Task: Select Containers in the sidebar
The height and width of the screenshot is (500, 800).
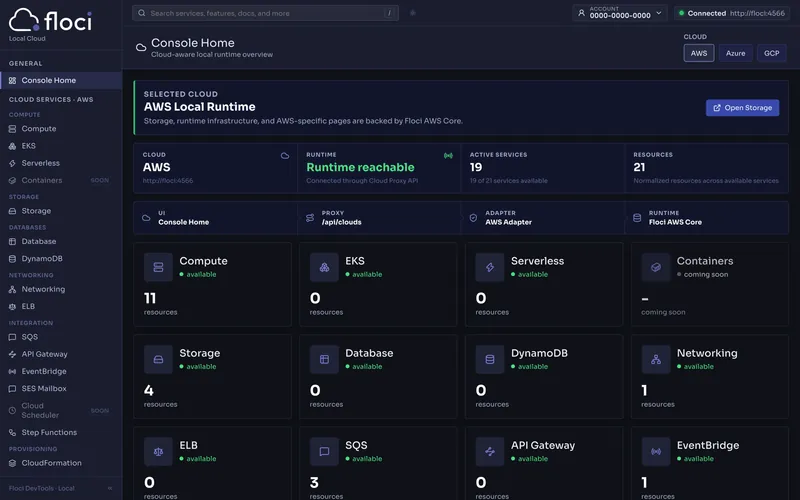Action: click(61, 180)
